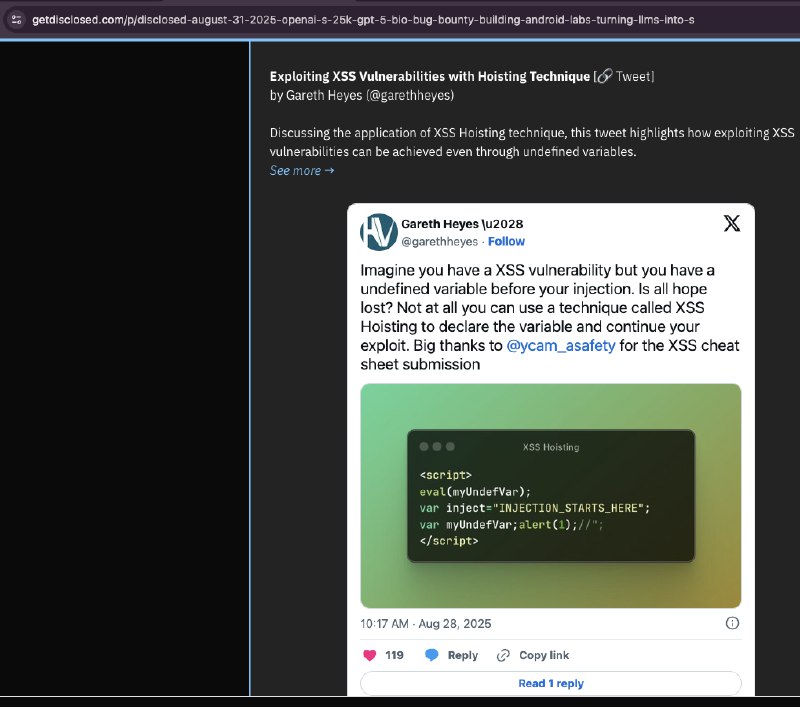Open Read 1 reply
800x707 pixels.
[x=550, y=682]
